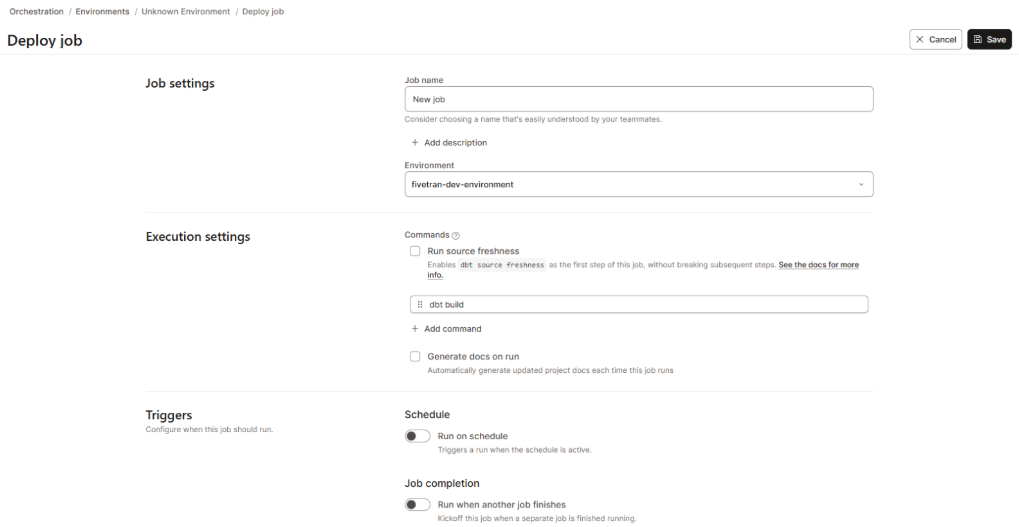Click the dbt build command field

(x=640, y=304)
